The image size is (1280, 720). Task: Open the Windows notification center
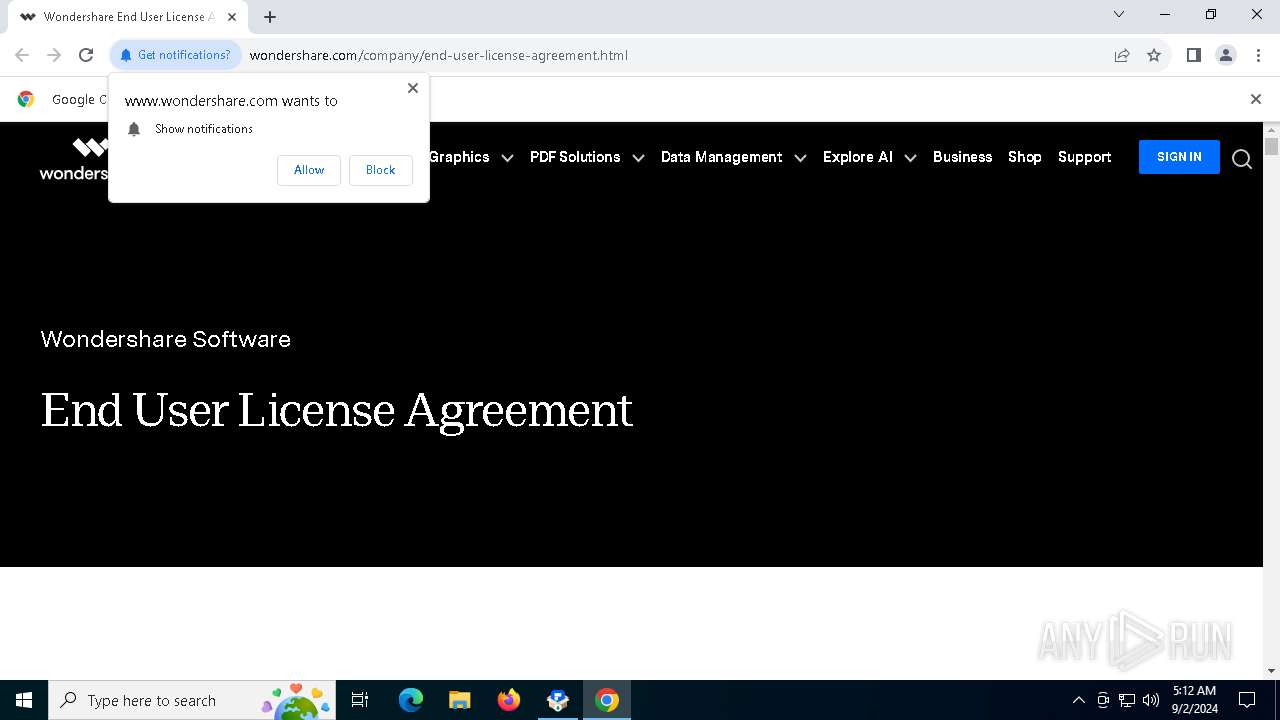click(1247, 700)
